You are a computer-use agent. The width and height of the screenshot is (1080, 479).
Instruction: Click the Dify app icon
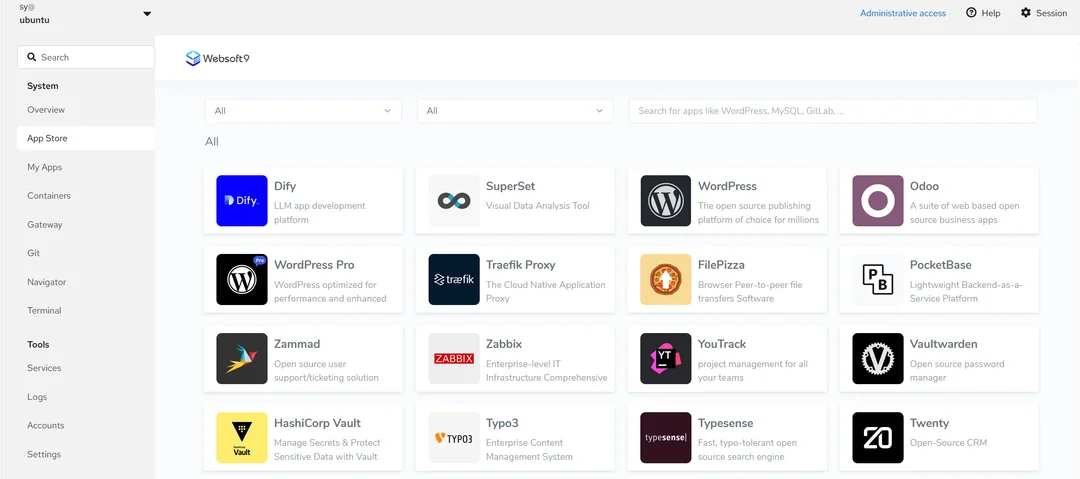coord(242,201)
